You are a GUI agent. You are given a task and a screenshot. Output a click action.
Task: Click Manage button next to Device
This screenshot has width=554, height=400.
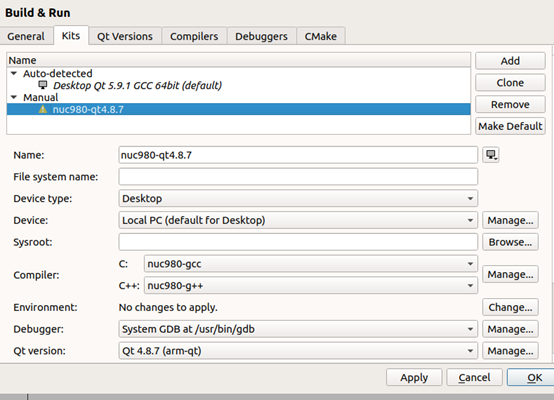coord(510,220)
